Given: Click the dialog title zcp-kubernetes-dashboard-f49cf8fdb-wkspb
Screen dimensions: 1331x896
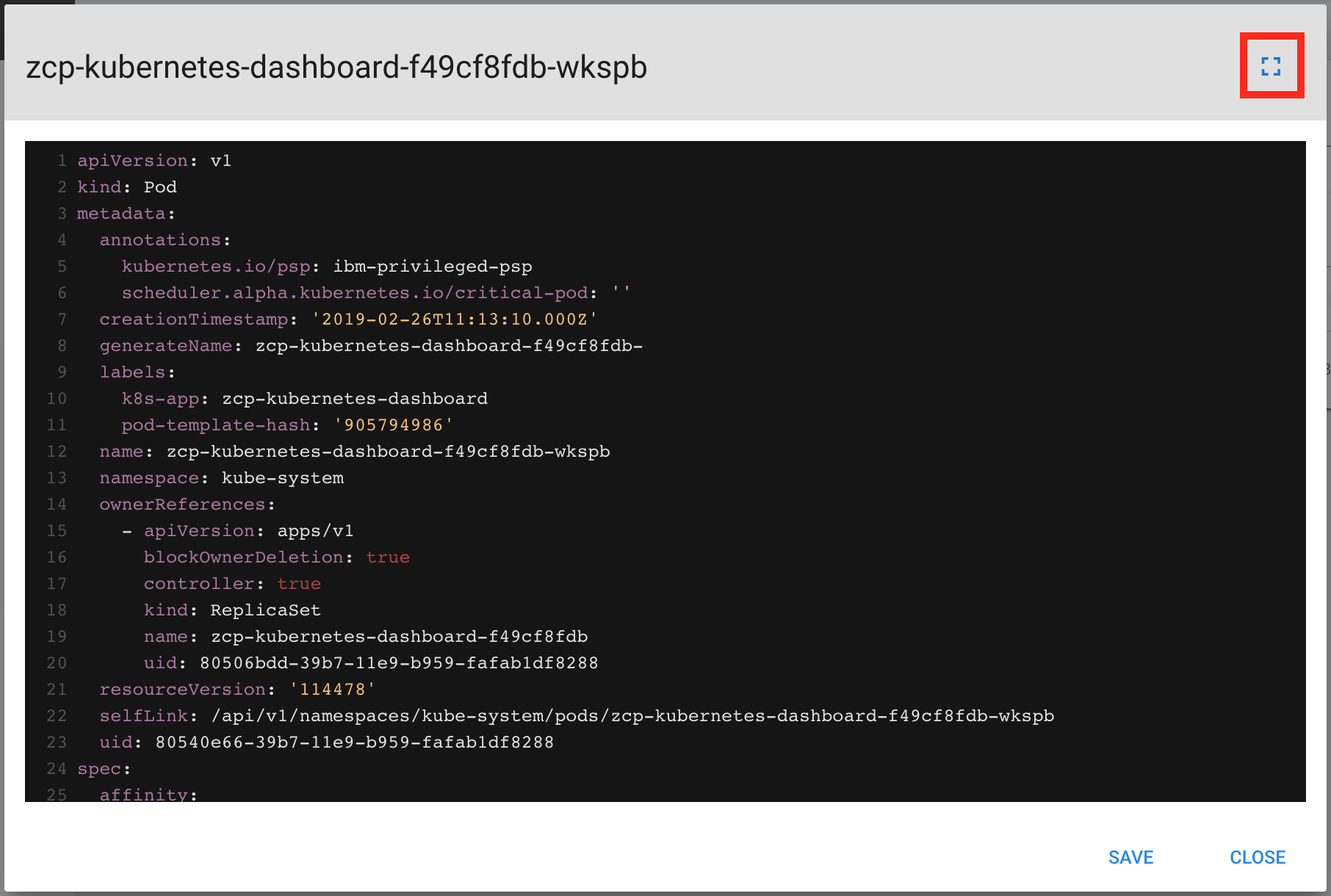Looking at the screenshot, I should click(x=336, y=67).
